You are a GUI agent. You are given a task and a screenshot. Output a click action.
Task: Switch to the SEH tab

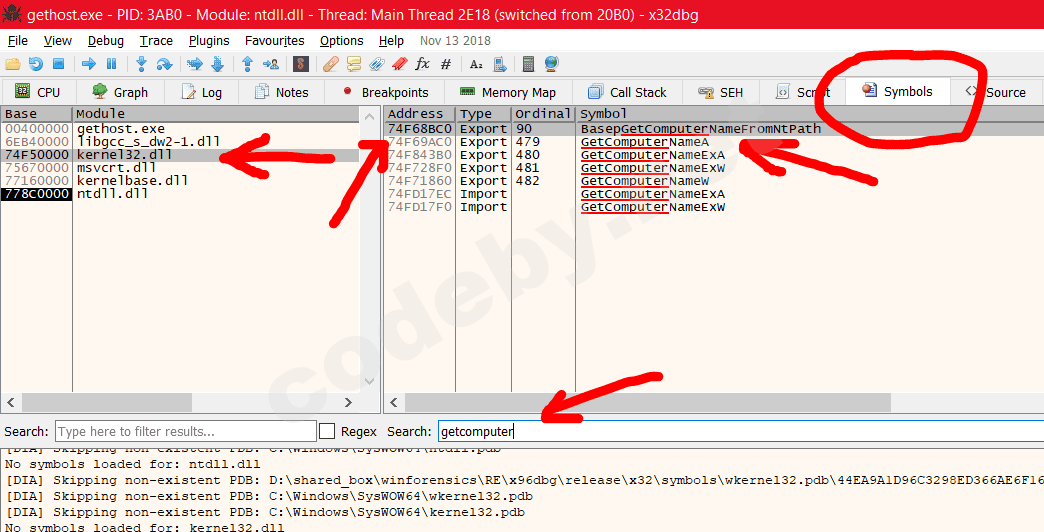[720, 92]
